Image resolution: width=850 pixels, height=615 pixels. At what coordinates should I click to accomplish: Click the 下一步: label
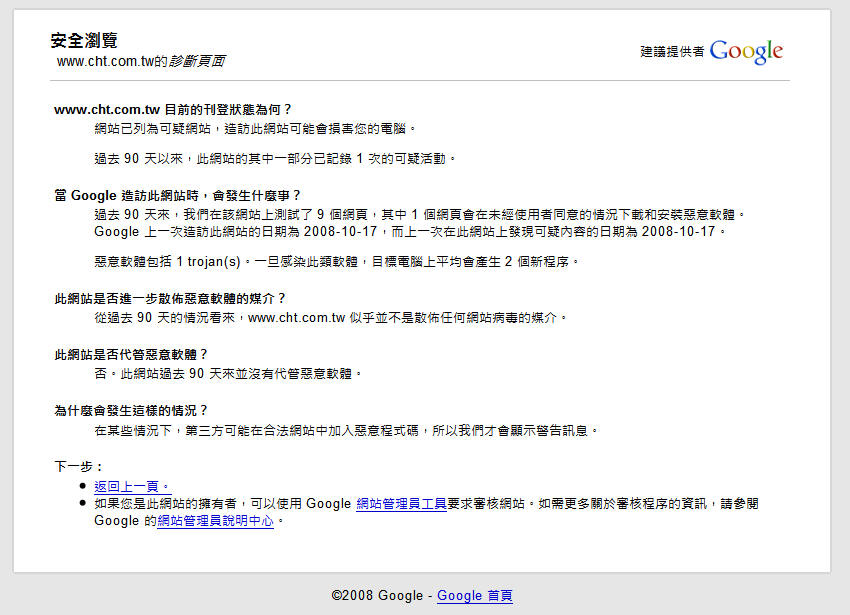click(79, 466)
